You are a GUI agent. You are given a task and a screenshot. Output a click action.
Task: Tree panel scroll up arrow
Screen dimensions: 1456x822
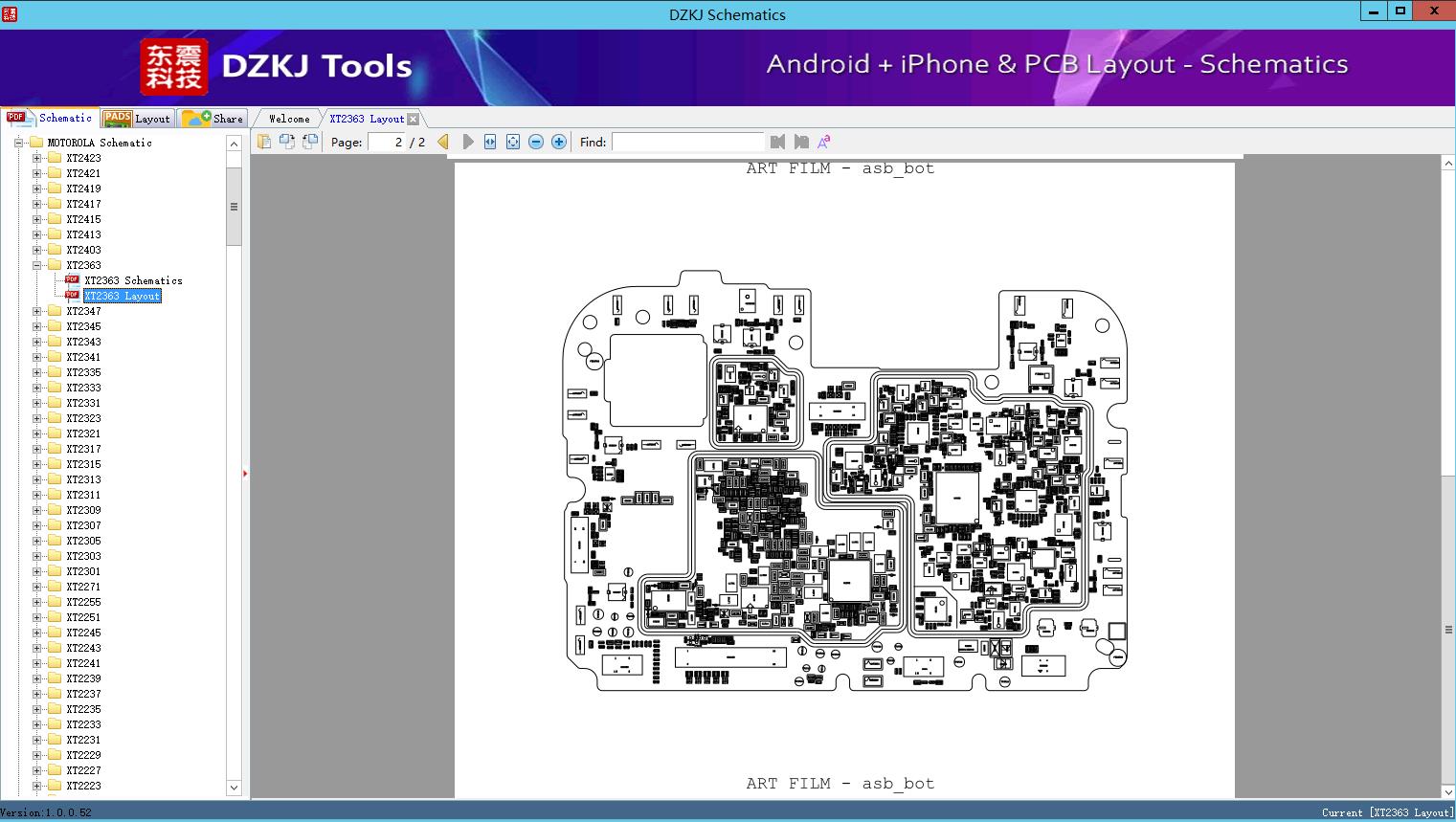click(x=234, y=144)
